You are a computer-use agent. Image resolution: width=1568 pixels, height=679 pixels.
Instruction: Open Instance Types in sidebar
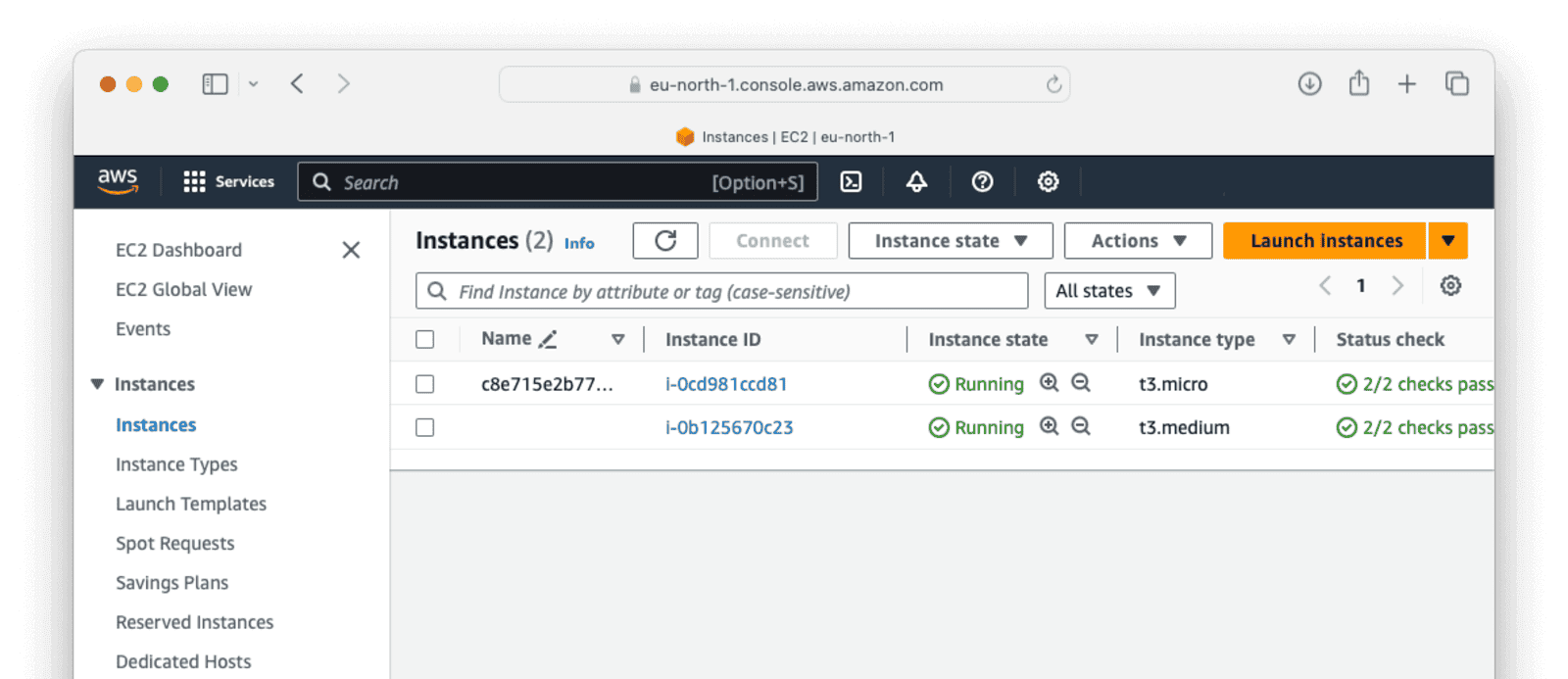tap(176, 464)
